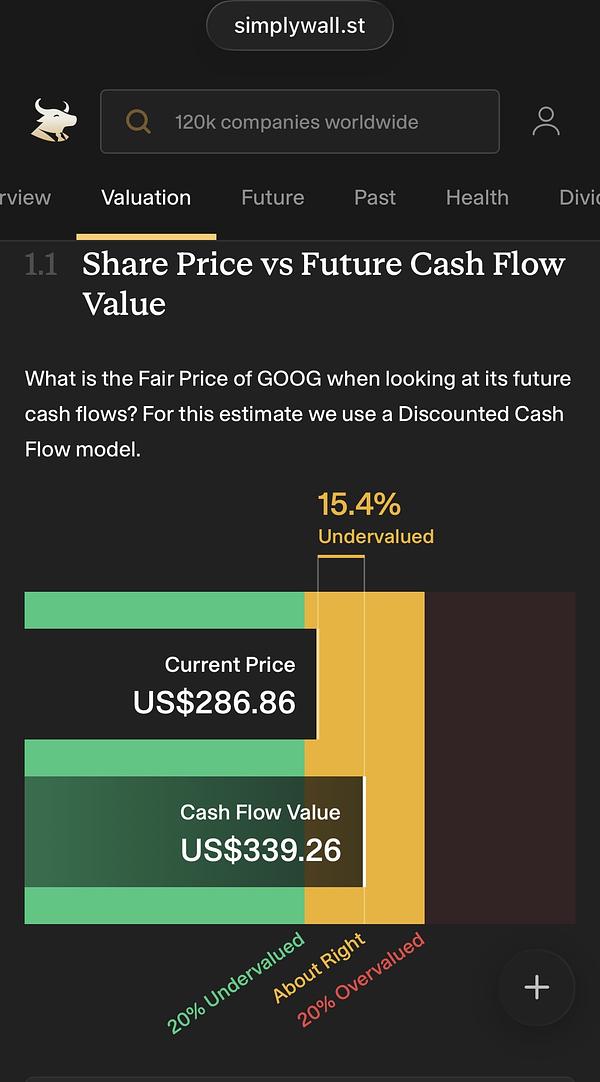The image size is (600, 1082).
Task: Open the Future tab
Action: click(x=272, y=197)
